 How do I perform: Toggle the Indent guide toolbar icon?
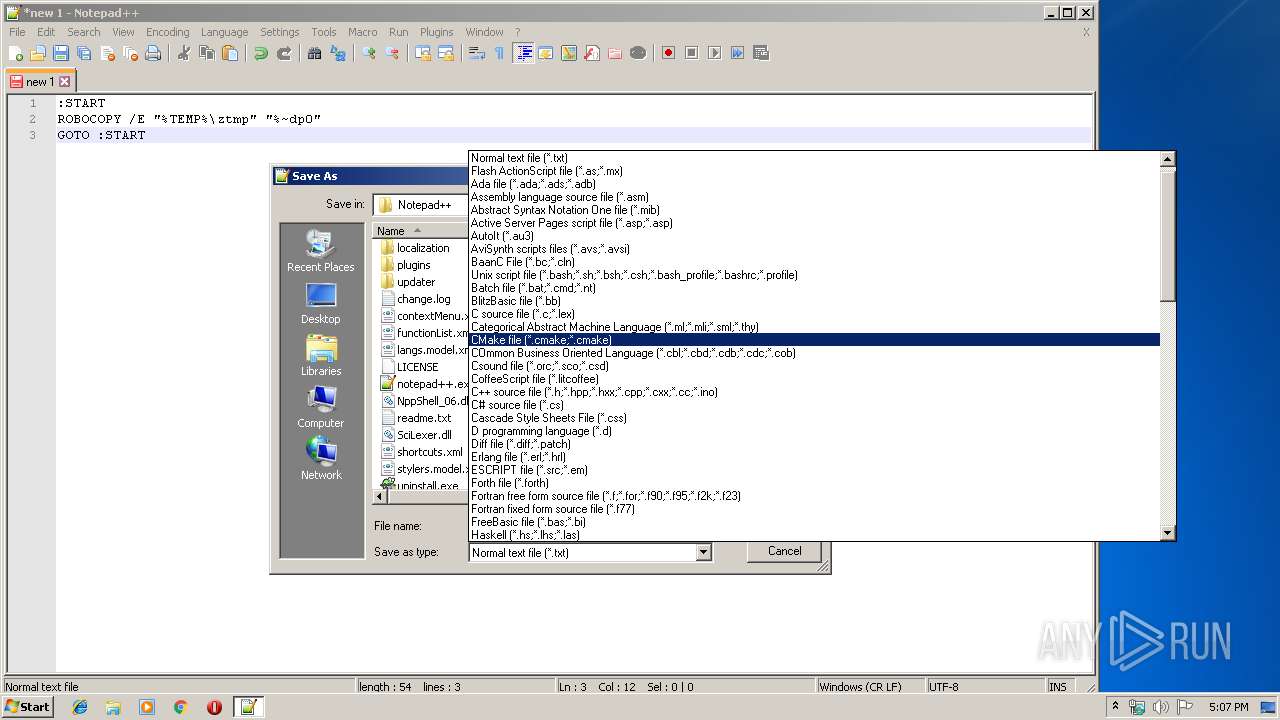click(523, 53)
